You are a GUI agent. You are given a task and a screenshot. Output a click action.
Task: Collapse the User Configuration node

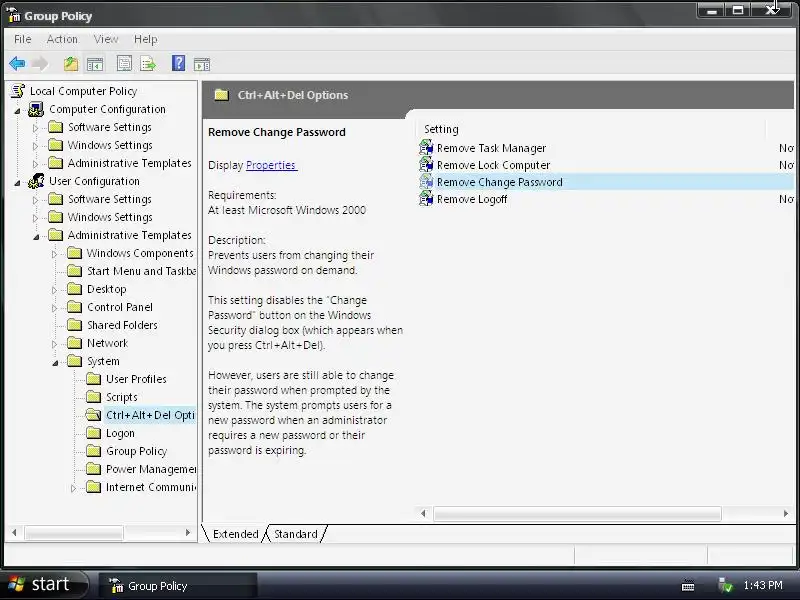point(18,182)
